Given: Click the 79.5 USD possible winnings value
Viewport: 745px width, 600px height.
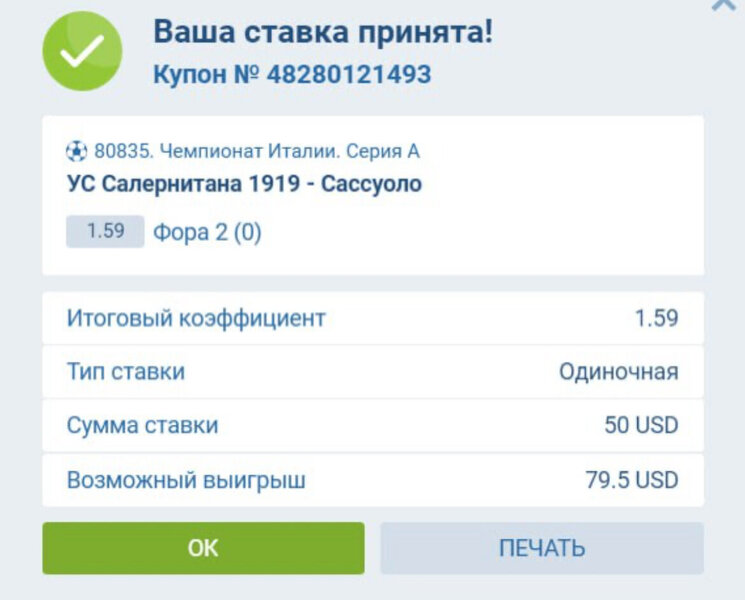Looking at the screenshot, I should (x=631, y=480).
